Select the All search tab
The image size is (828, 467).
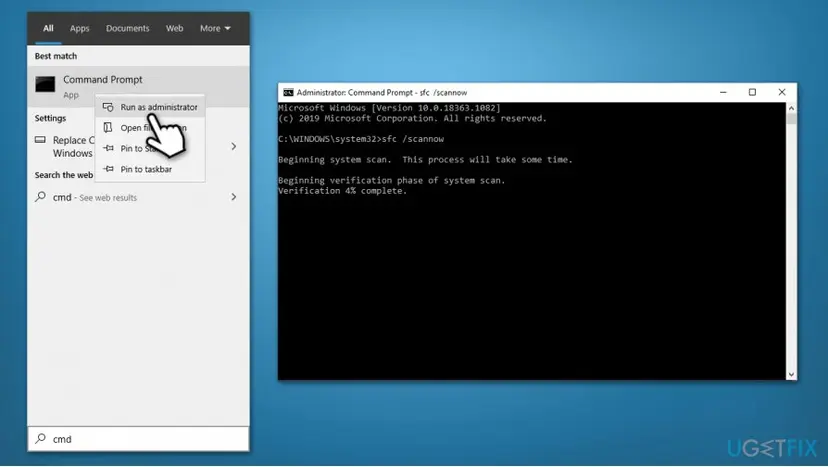[48, 29]
